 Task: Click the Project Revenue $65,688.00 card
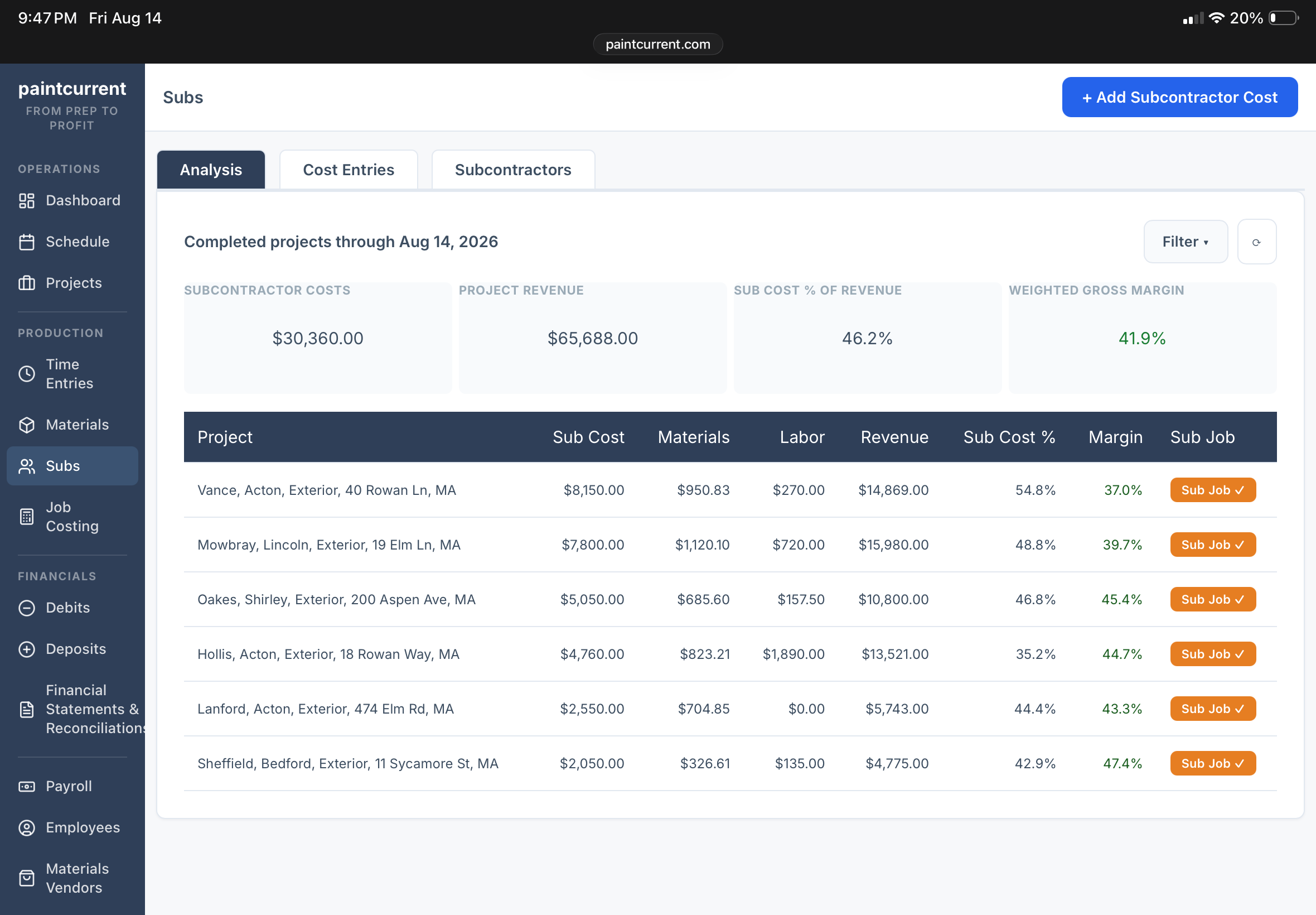(x=592, y=338)
